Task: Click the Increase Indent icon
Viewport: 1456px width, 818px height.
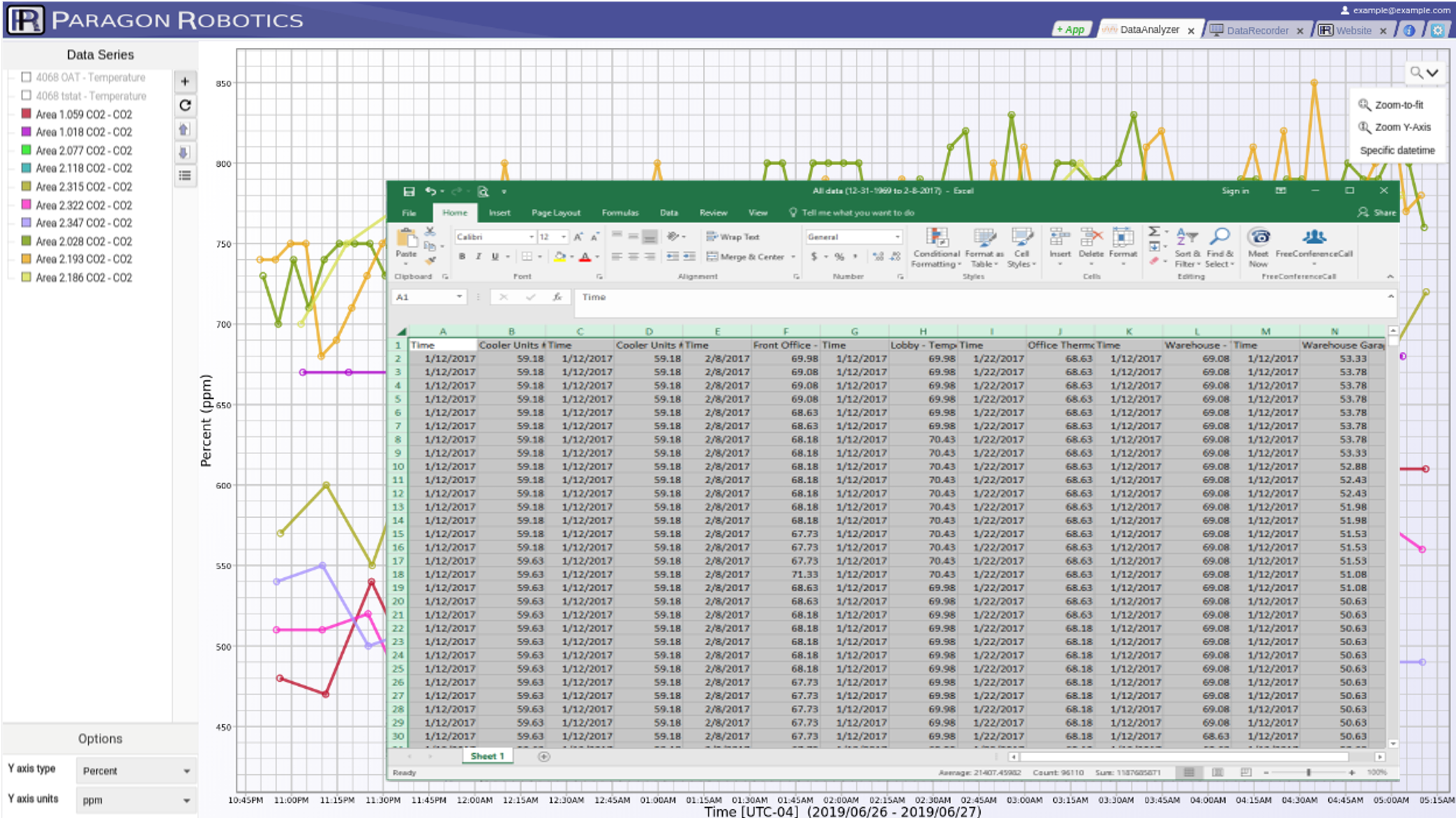Action: point(689,257)
